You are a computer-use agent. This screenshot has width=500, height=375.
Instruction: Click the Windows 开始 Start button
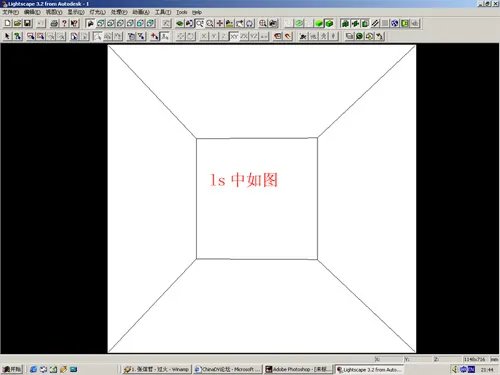pyautogui.click(x=12, y=369)
